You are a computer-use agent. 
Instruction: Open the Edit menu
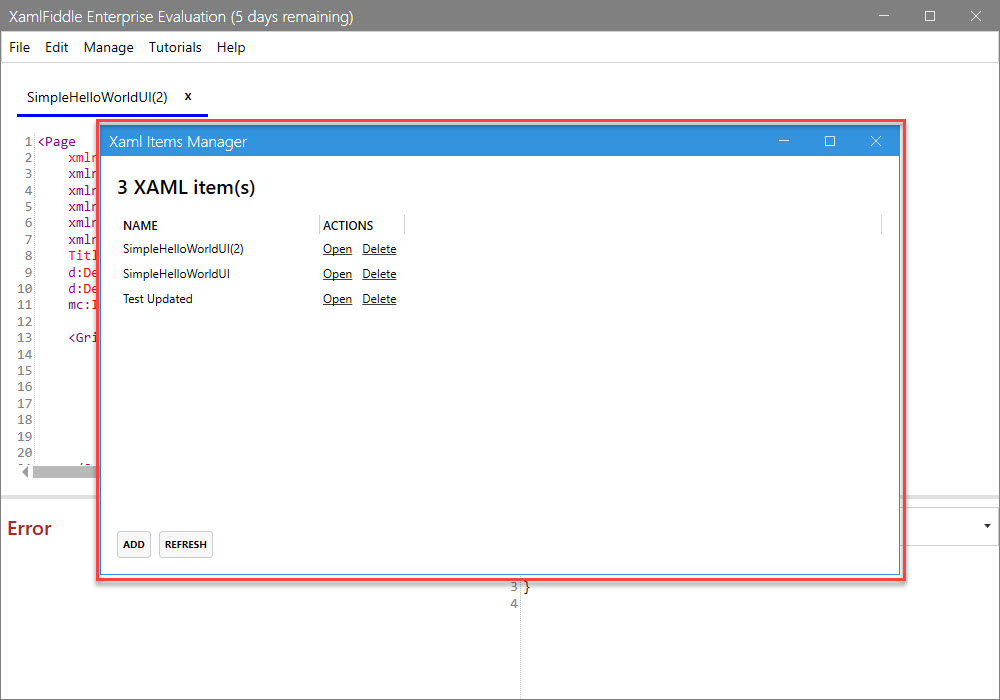pyautogui.click(x=56, y=47)
